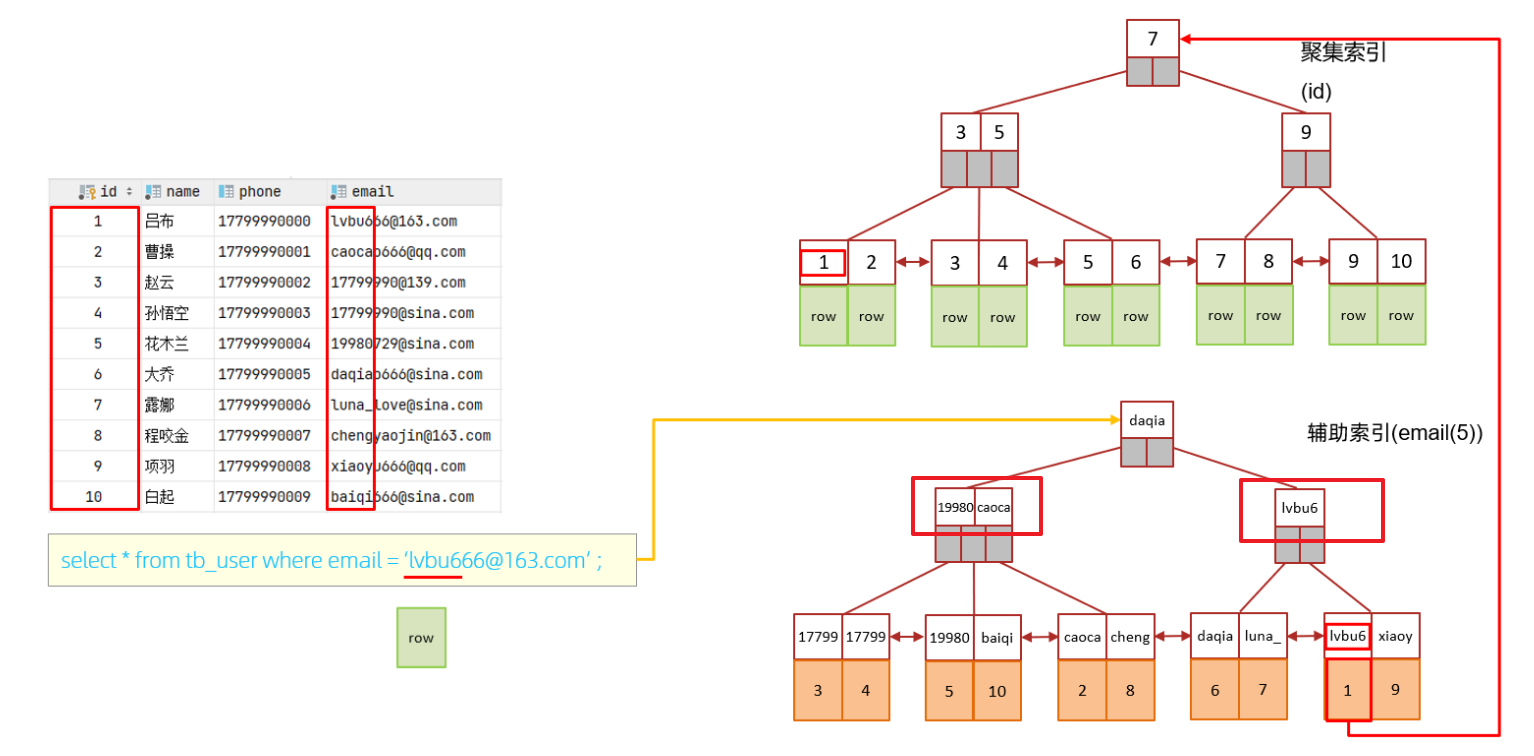Select phone cell 17799990005
This screenshot has width=1534, height=756.
(264, 375)
